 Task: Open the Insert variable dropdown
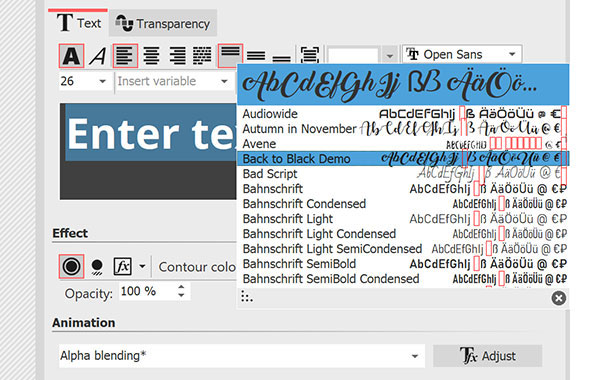pyautogui.click(x=172, y=81)
